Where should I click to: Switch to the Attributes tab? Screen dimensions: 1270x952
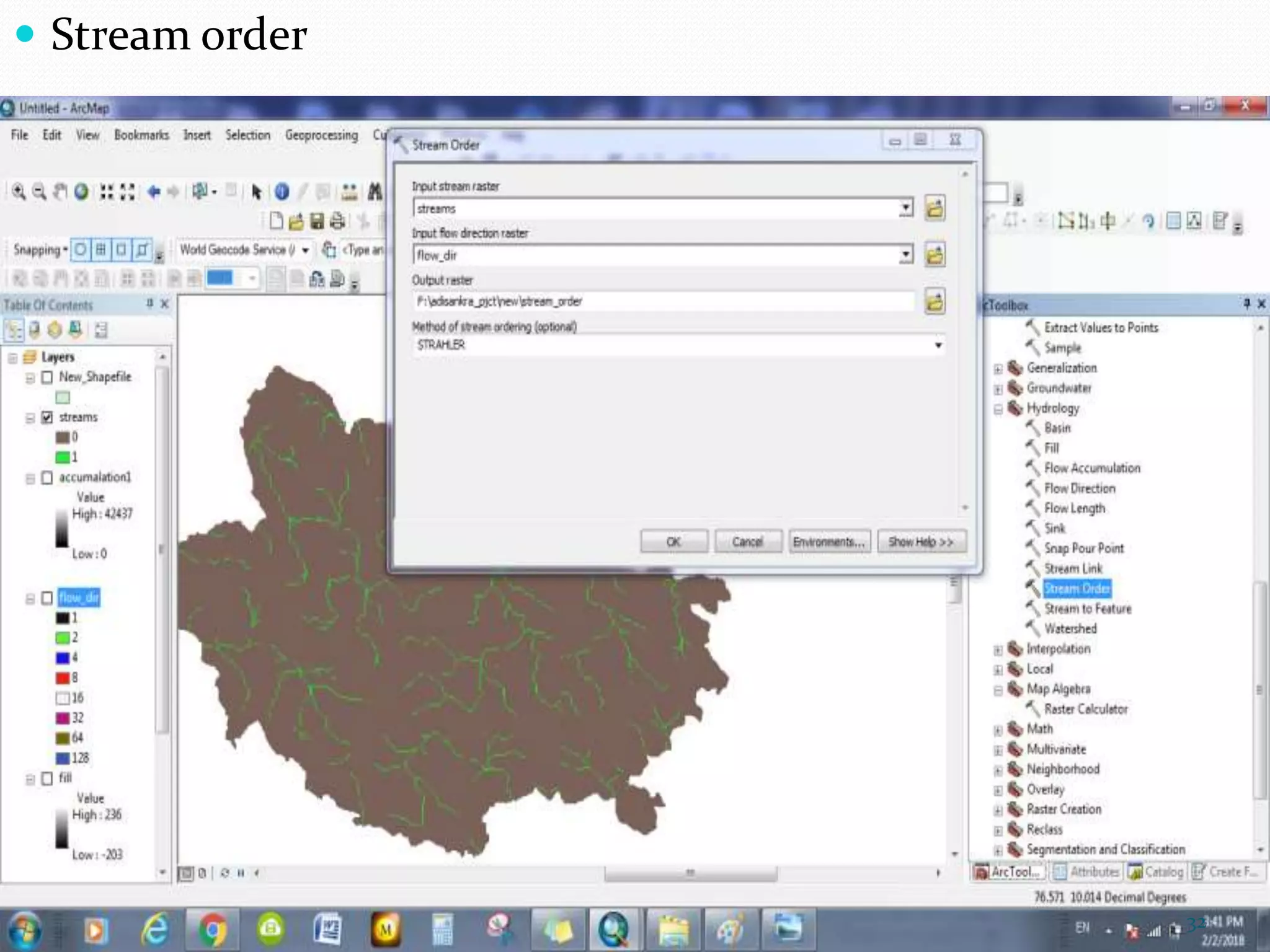1087,872
